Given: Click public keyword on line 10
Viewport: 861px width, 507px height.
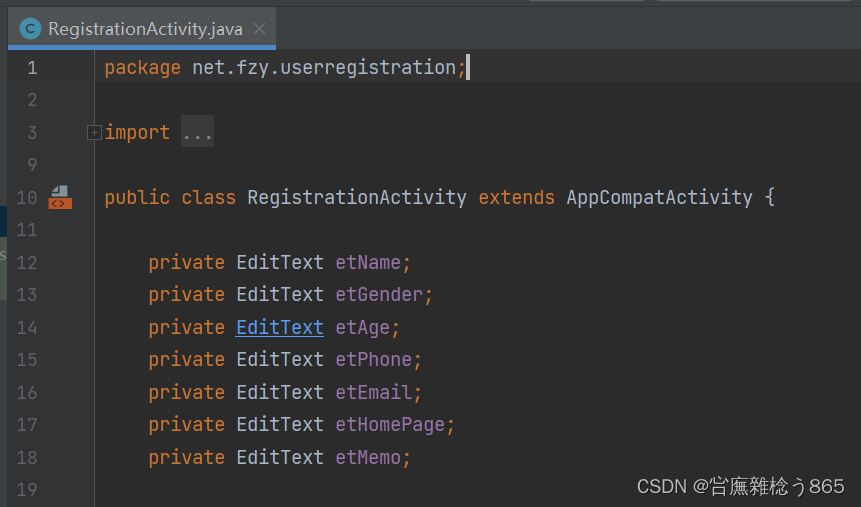Looking at the screenshot, I should tap(137, 198).
